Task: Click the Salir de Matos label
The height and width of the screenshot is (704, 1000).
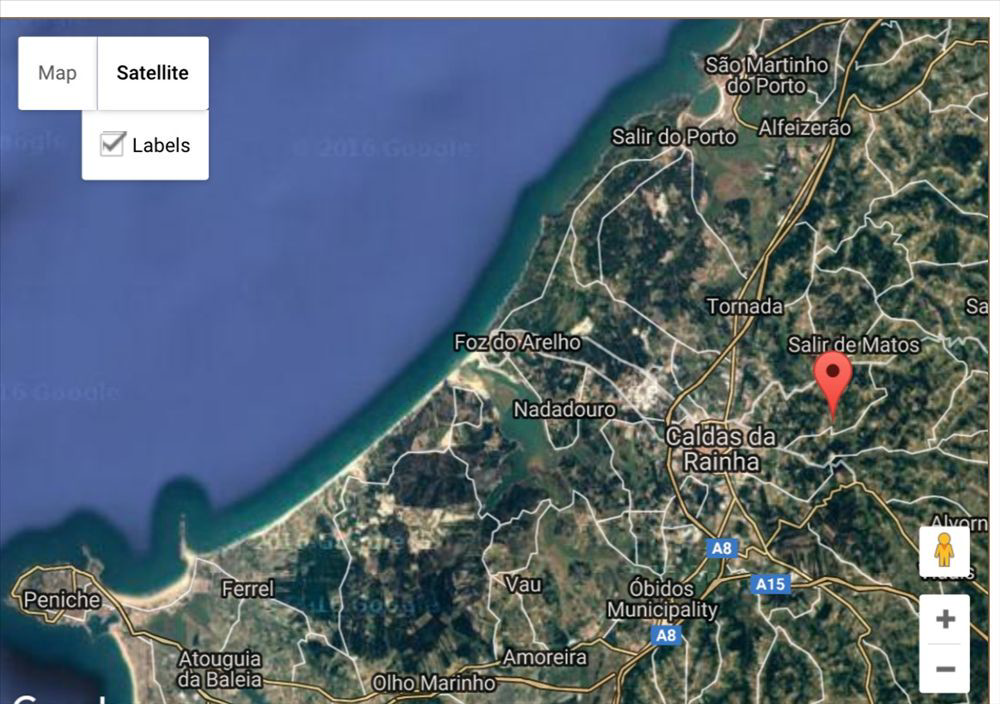Action: coord(853,345)
